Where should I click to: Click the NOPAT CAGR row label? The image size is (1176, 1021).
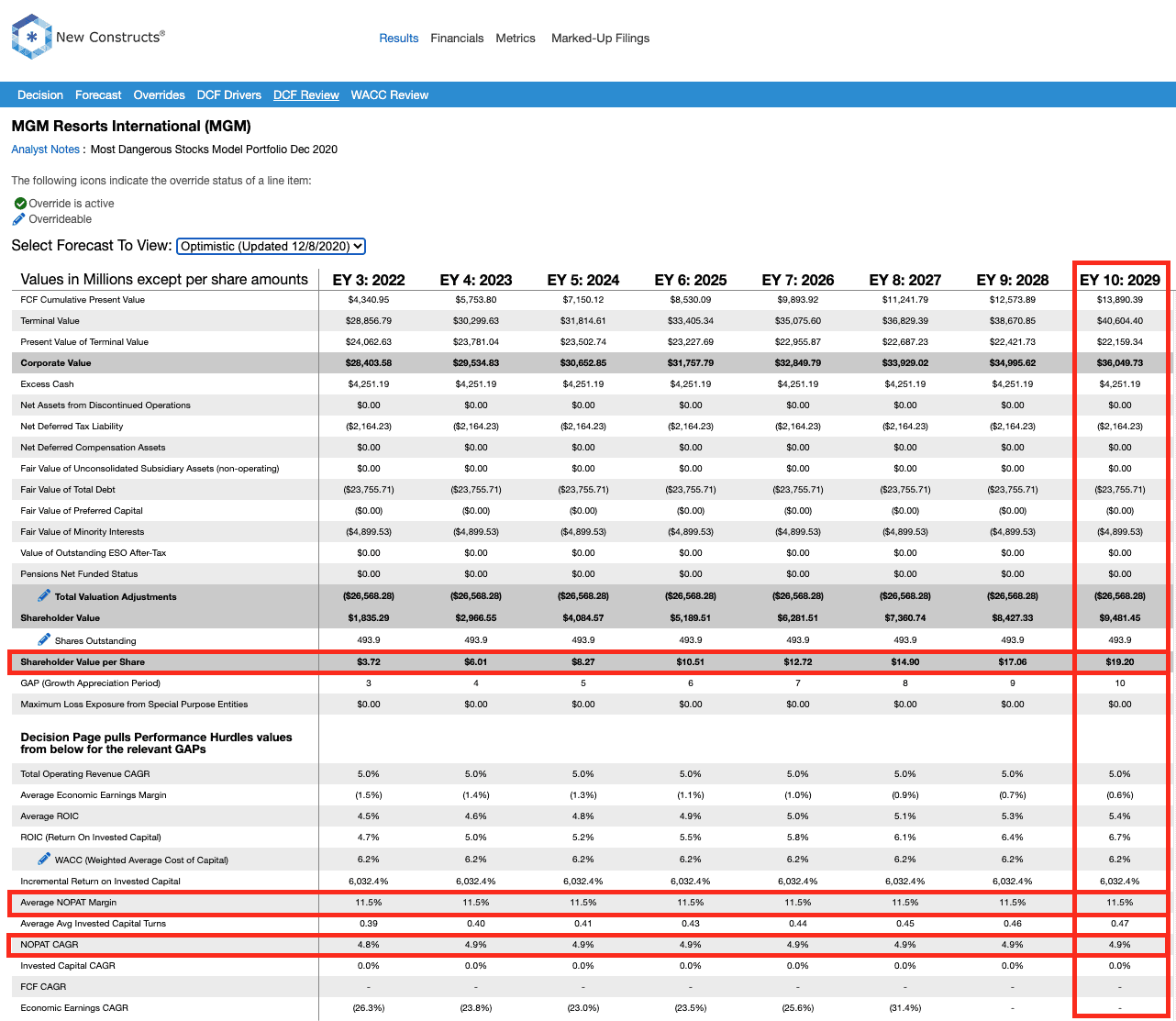coord(49,944)
